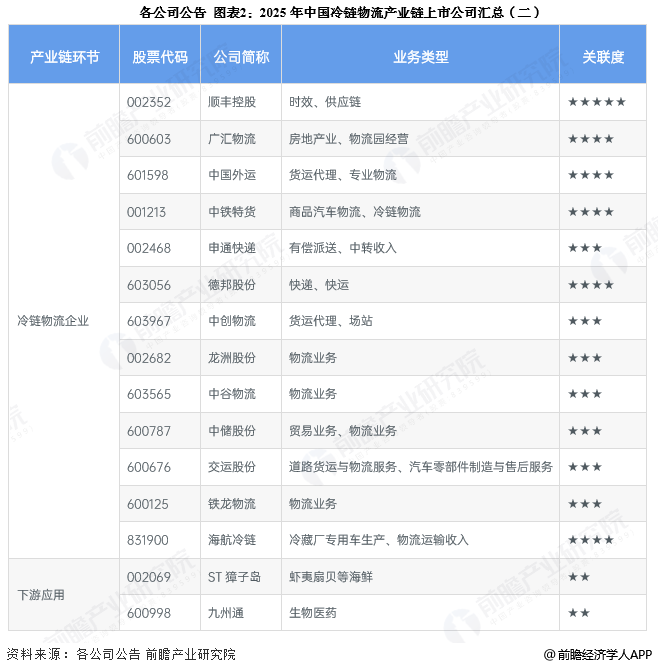Select company name 中创物流
Viewport: 658px width, 666px height.
click(x=232, y=321)
